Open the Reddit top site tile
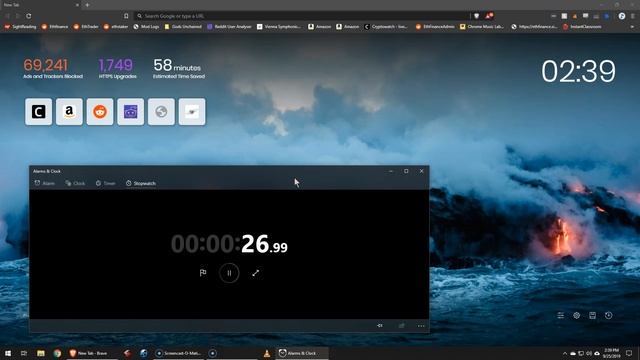This screenshot has height=360, width=640. 100,111
